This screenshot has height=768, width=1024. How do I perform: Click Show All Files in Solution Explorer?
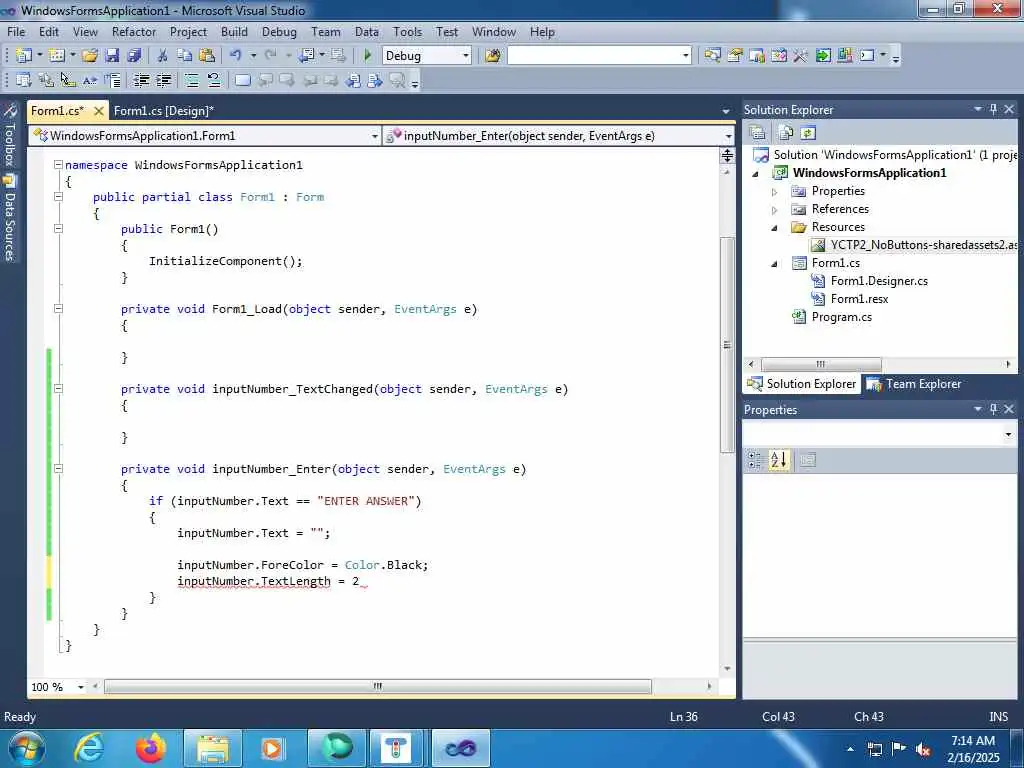[x=786, y=133]
